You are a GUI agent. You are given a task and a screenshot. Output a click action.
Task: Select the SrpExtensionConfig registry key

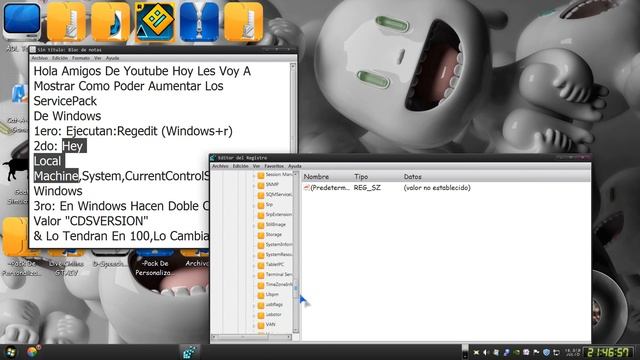pyautogui.click(x=279, y=215)
